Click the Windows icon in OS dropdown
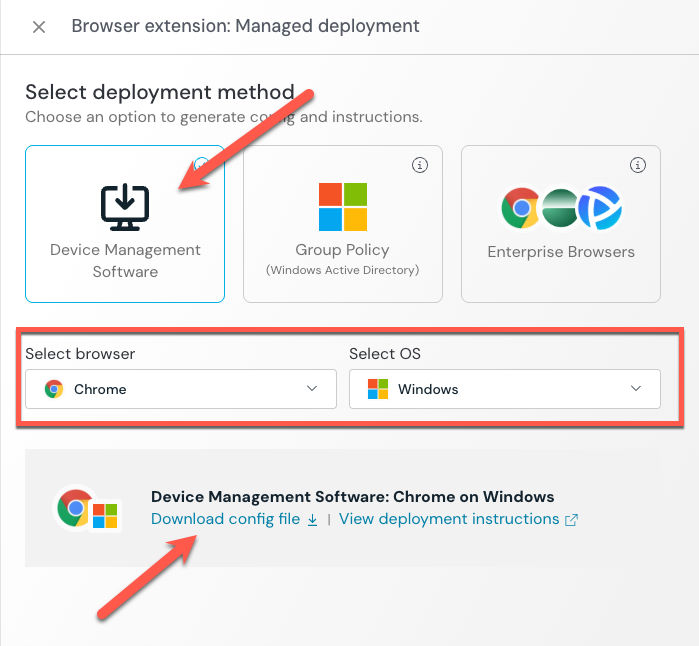Image resolution: width=699 pixels, height=646 pixels. point(378,389)
